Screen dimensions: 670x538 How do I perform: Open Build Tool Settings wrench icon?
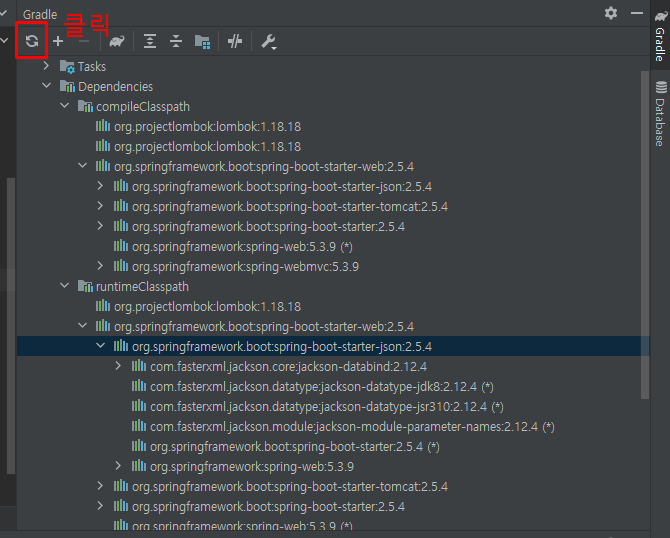coord(269,41)
